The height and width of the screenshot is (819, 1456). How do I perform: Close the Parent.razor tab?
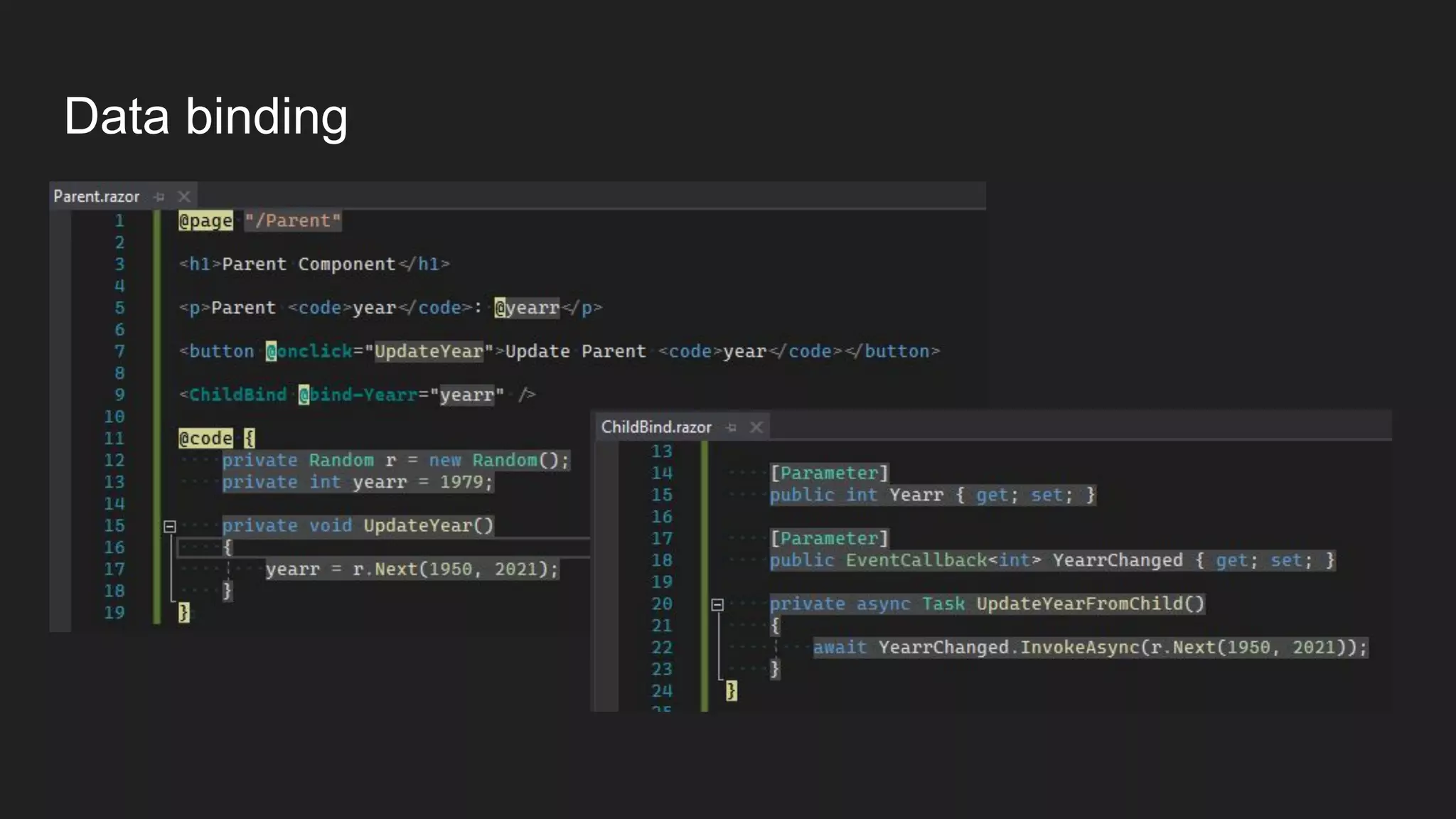click(x=184, y=197)
